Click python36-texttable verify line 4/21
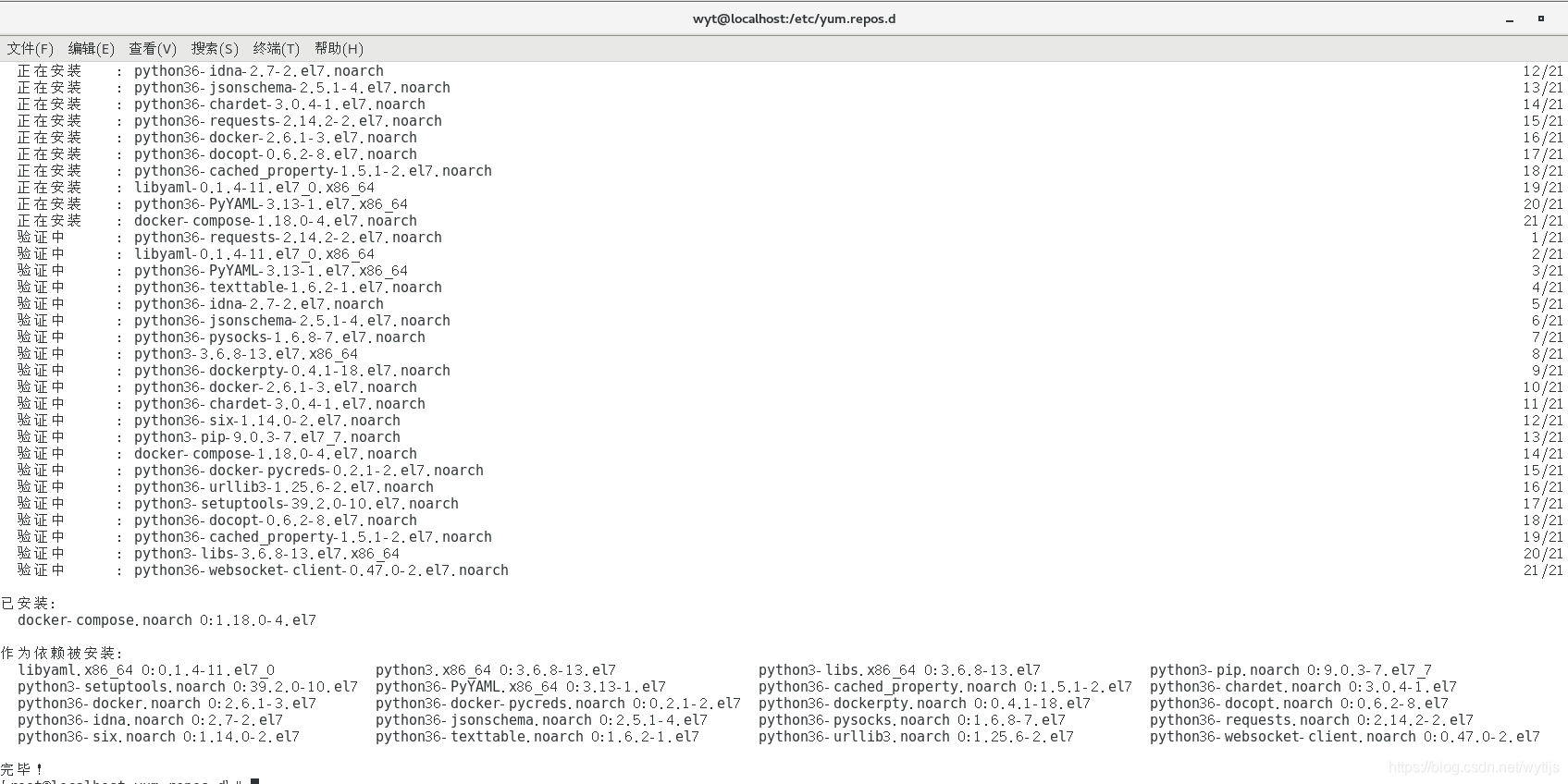1568x784 pixels. pyautogui.click(x=790, y=288)
